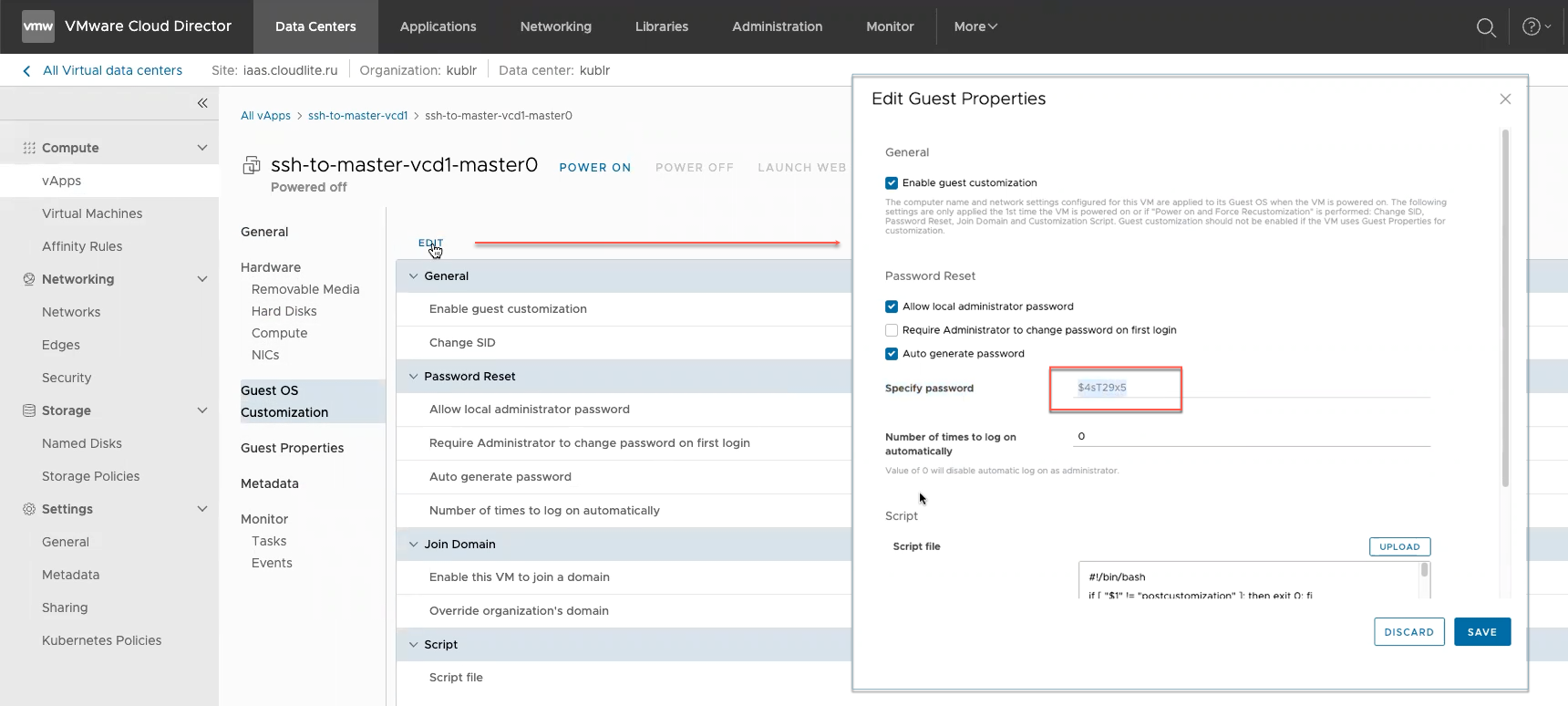The height and width of the screenshot is (706, 1568).
Task: Toggle Allow local administrator password checkbox
Action: 892,306
